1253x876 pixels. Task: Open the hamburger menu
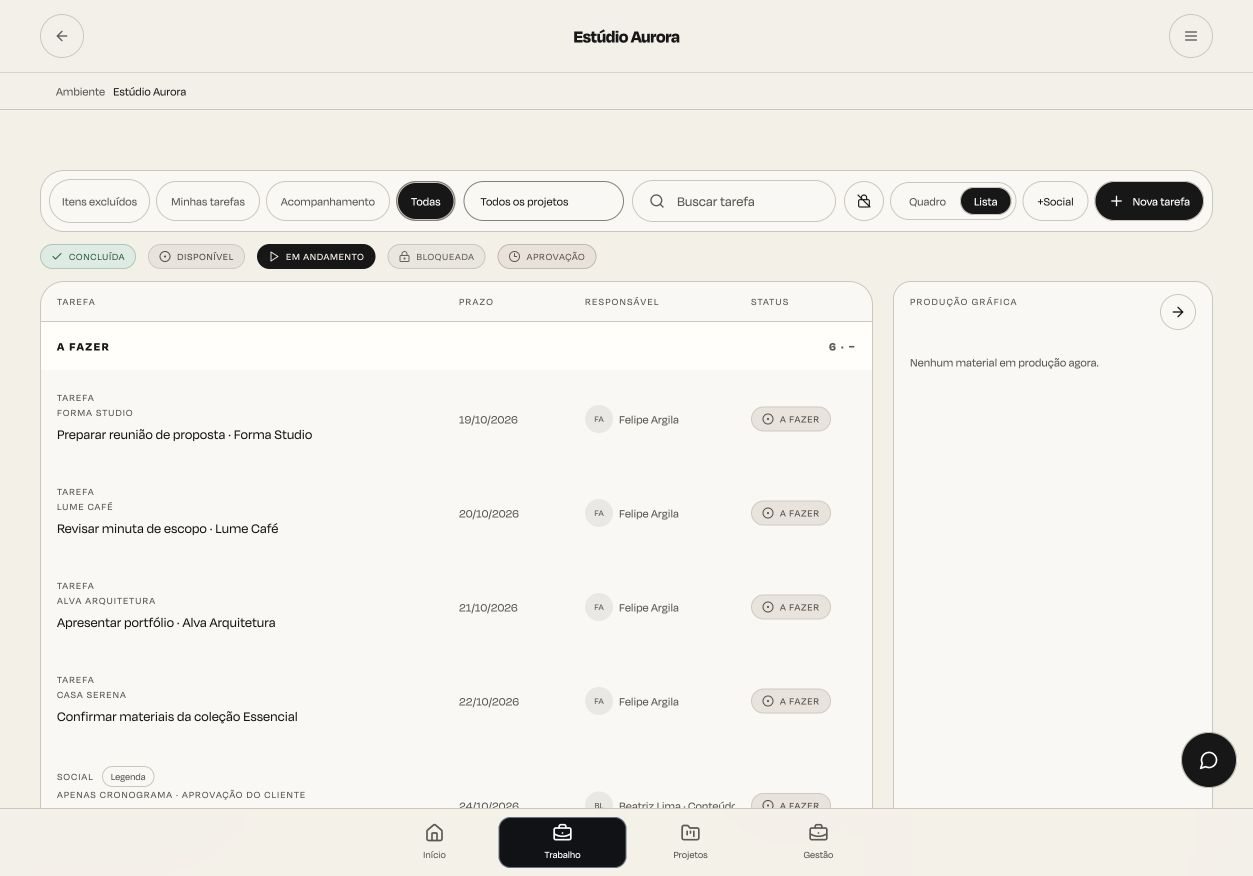click(1191, 36)
